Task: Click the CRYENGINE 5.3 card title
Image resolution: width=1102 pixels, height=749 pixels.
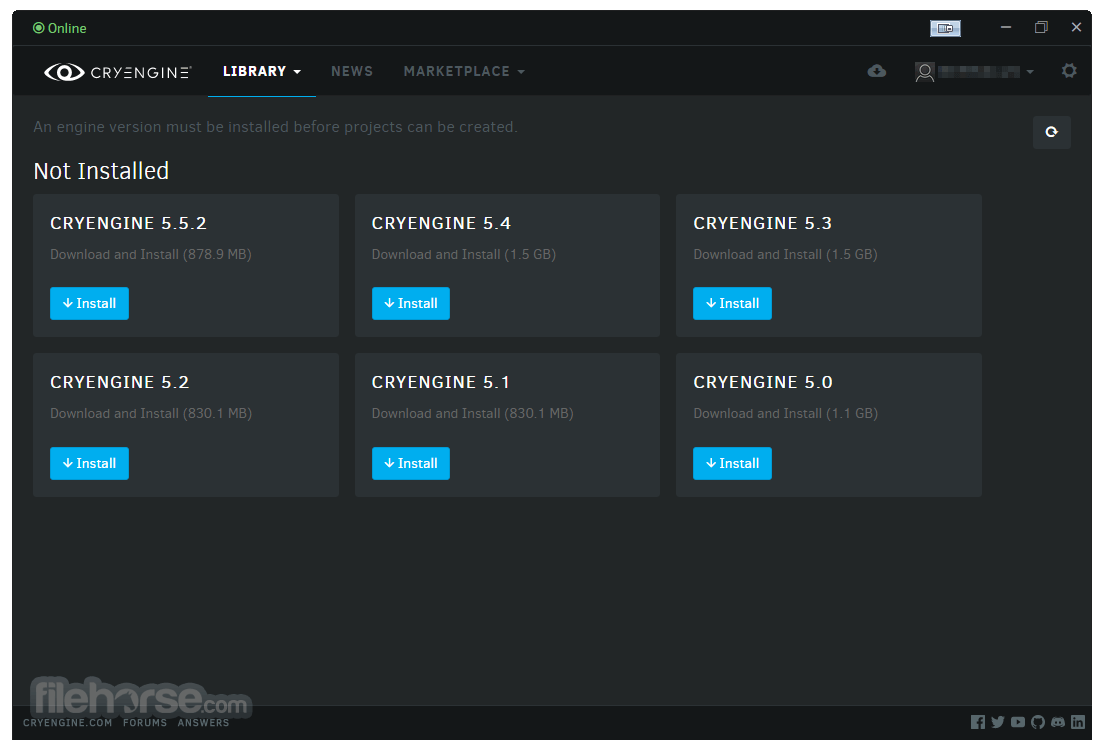Action: coord(763,223)
